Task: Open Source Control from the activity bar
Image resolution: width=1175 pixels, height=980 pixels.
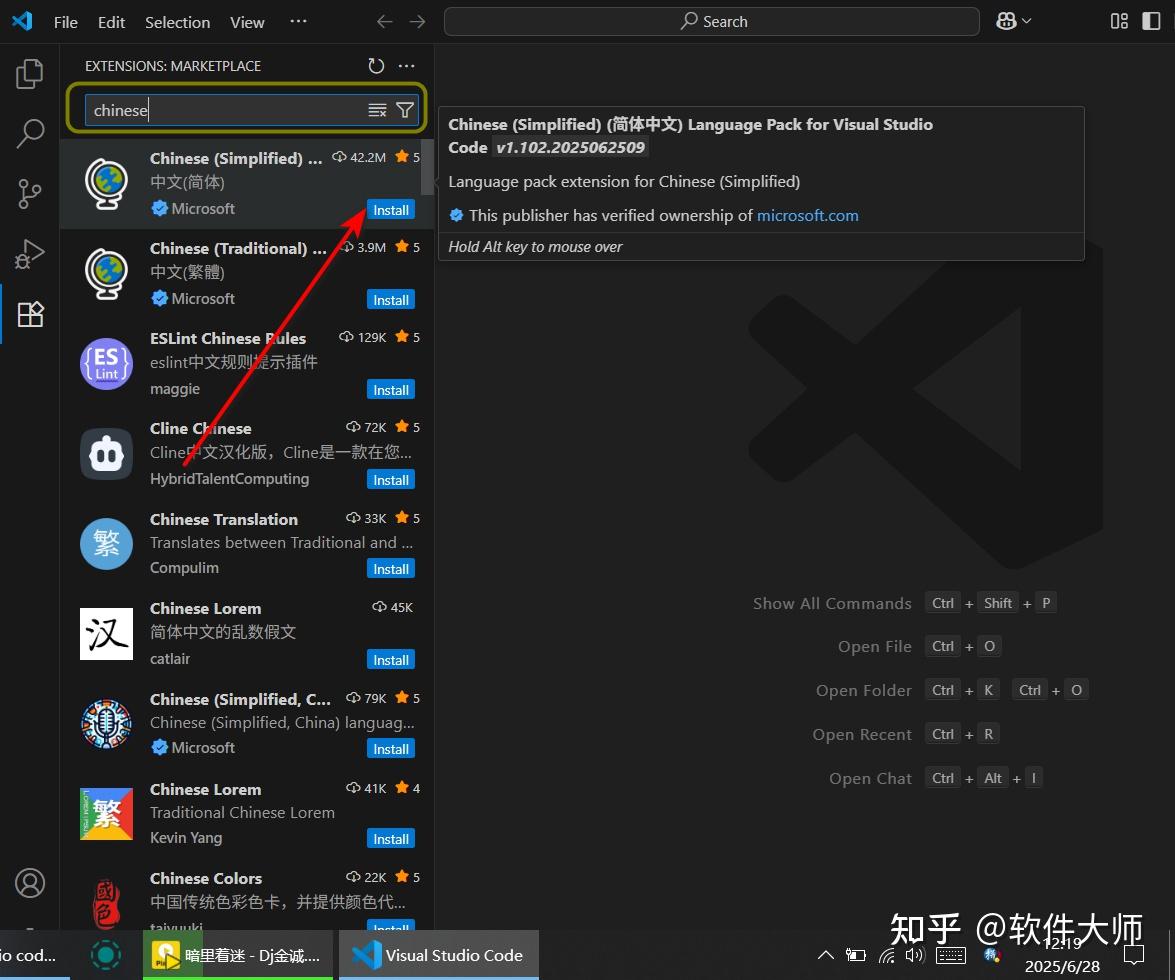Action: tap(29, 193)
